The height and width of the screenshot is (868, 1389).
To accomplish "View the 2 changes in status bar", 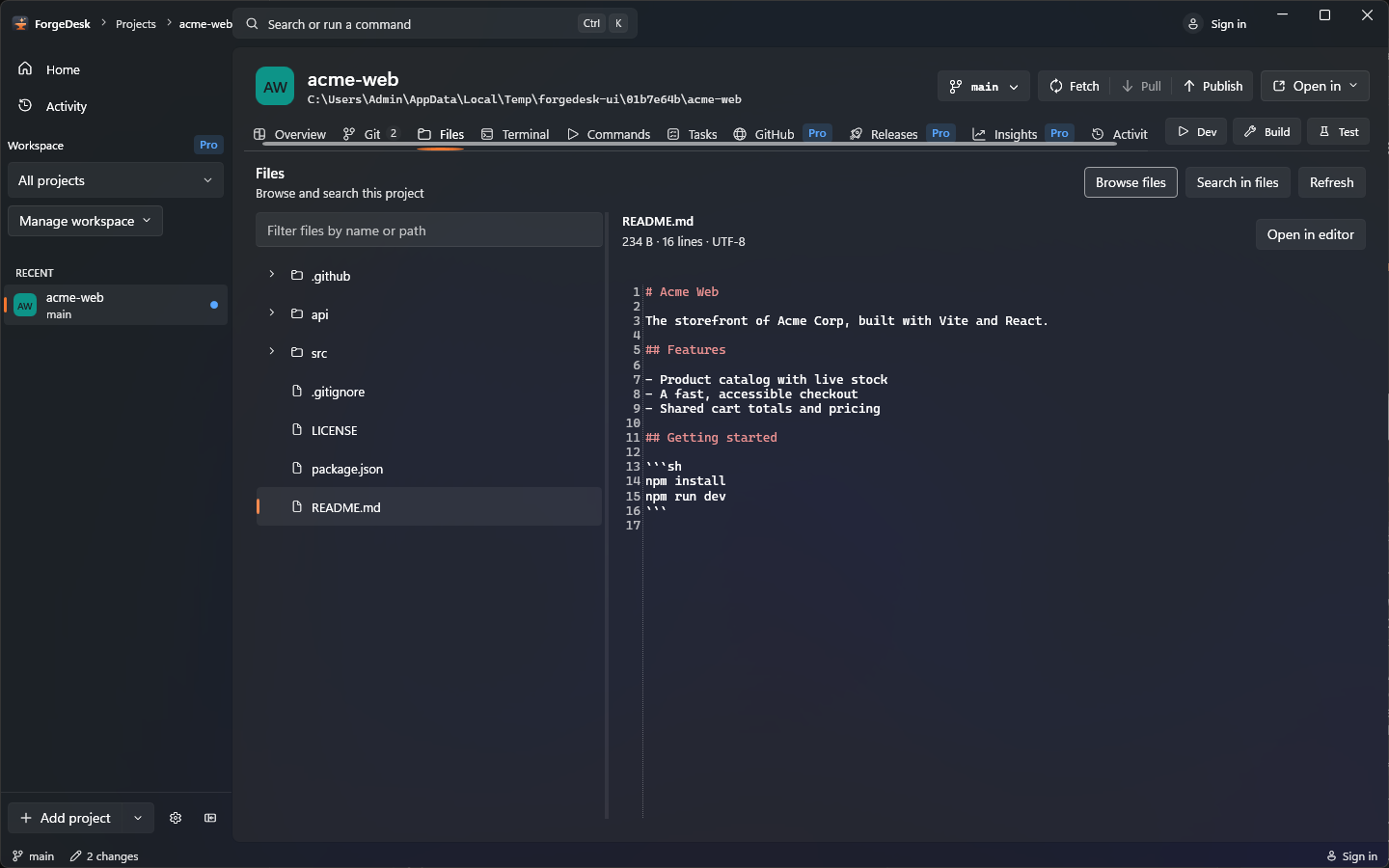I will [x=104, y=856].
